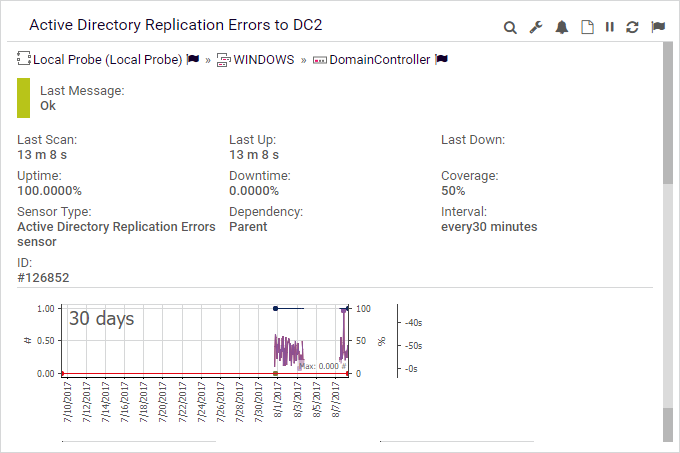680x453 pixels.
Task: Refresh sensor with the circular arrows icon
Action: tap(632, 27)
